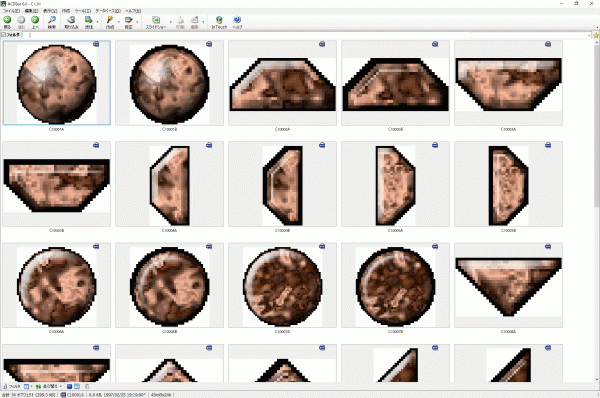Click the Help globe toolbar icon
Image resolution: width=600 pixels, height=398 pixels.
(237, 20)
